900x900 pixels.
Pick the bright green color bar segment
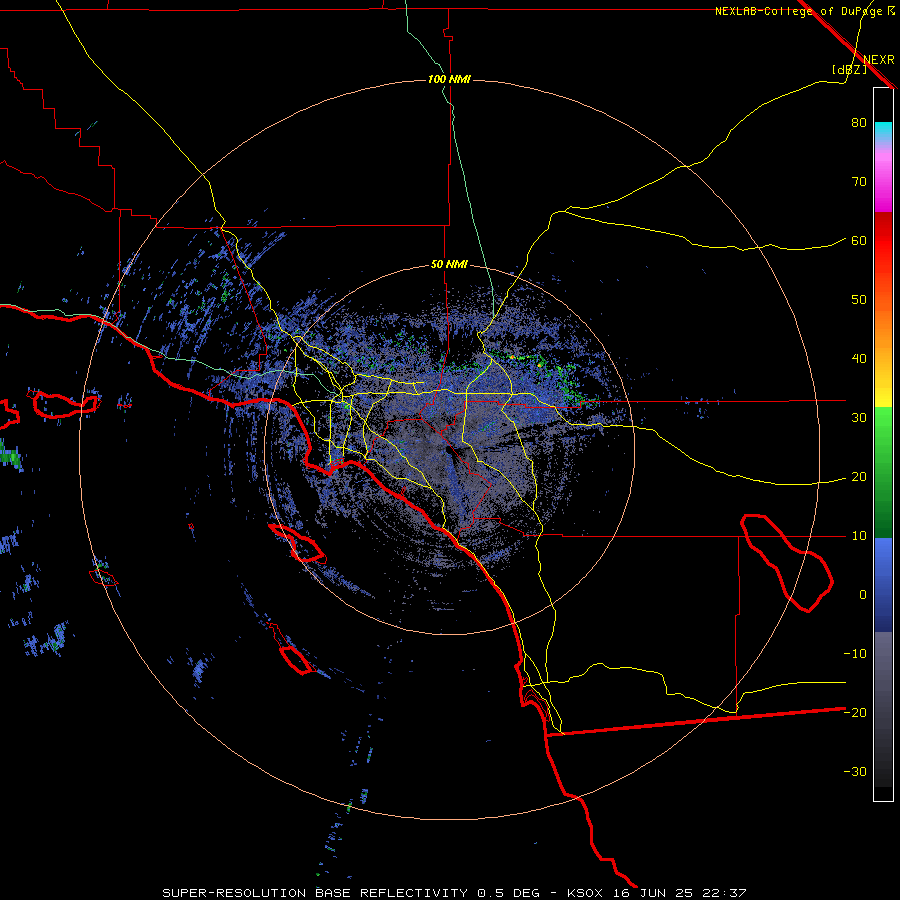coord(883,422)
